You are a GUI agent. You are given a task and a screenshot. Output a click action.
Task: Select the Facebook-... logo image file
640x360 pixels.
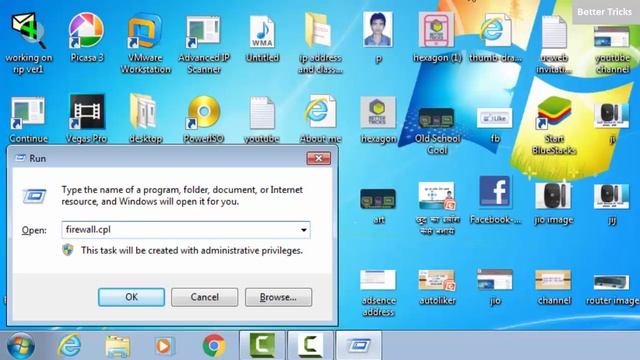495,200
